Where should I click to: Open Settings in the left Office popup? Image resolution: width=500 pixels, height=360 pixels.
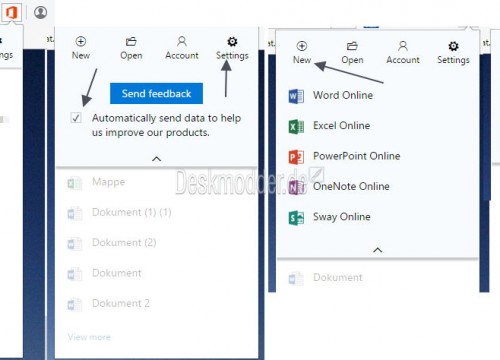[x=232, y=48]
